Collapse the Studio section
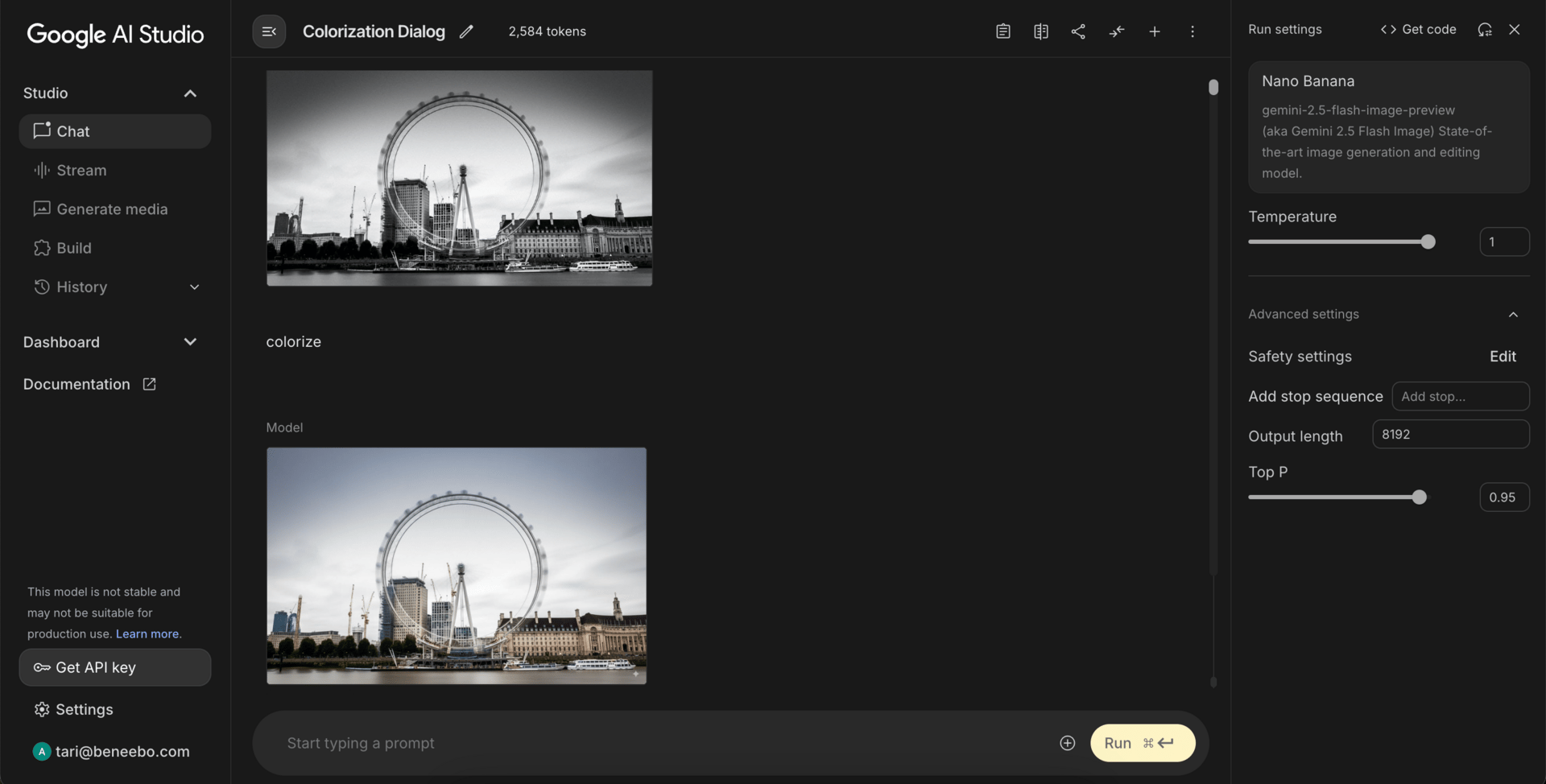 click(190, 93)
